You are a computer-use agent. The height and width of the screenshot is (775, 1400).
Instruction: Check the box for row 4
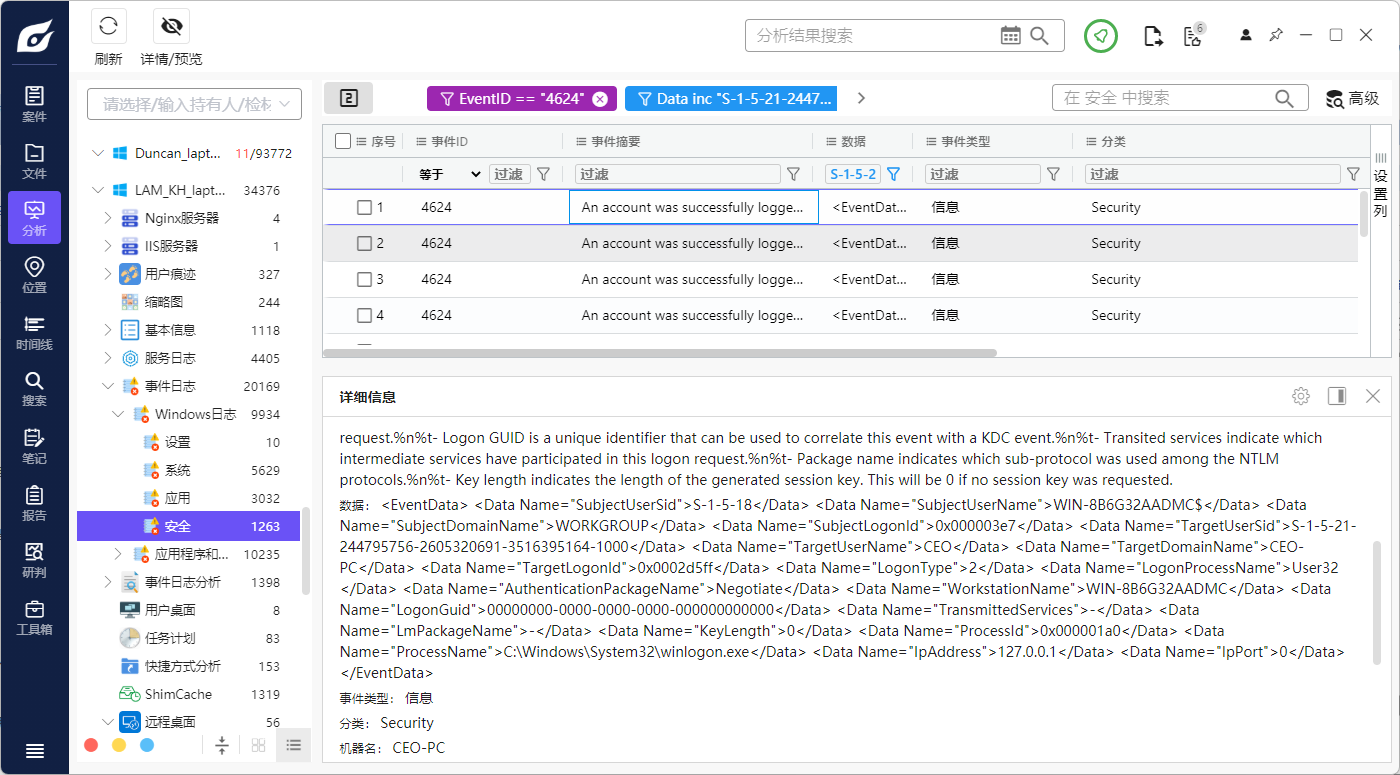[x=365, y=315]
